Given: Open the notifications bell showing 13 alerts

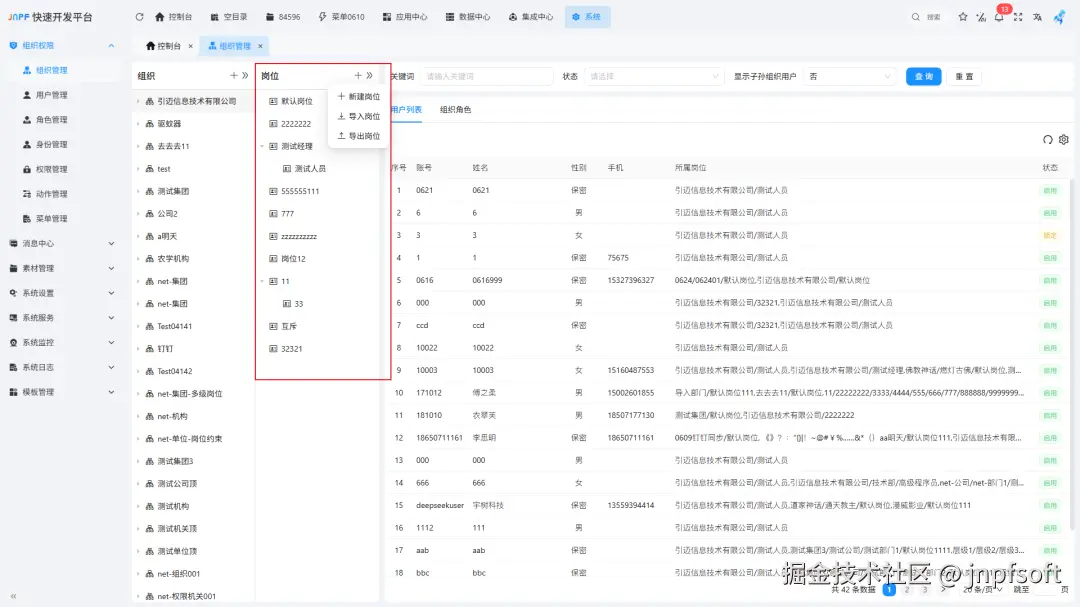Looking at the screenshot, I should pyautogui.click(x=999, y=19).
